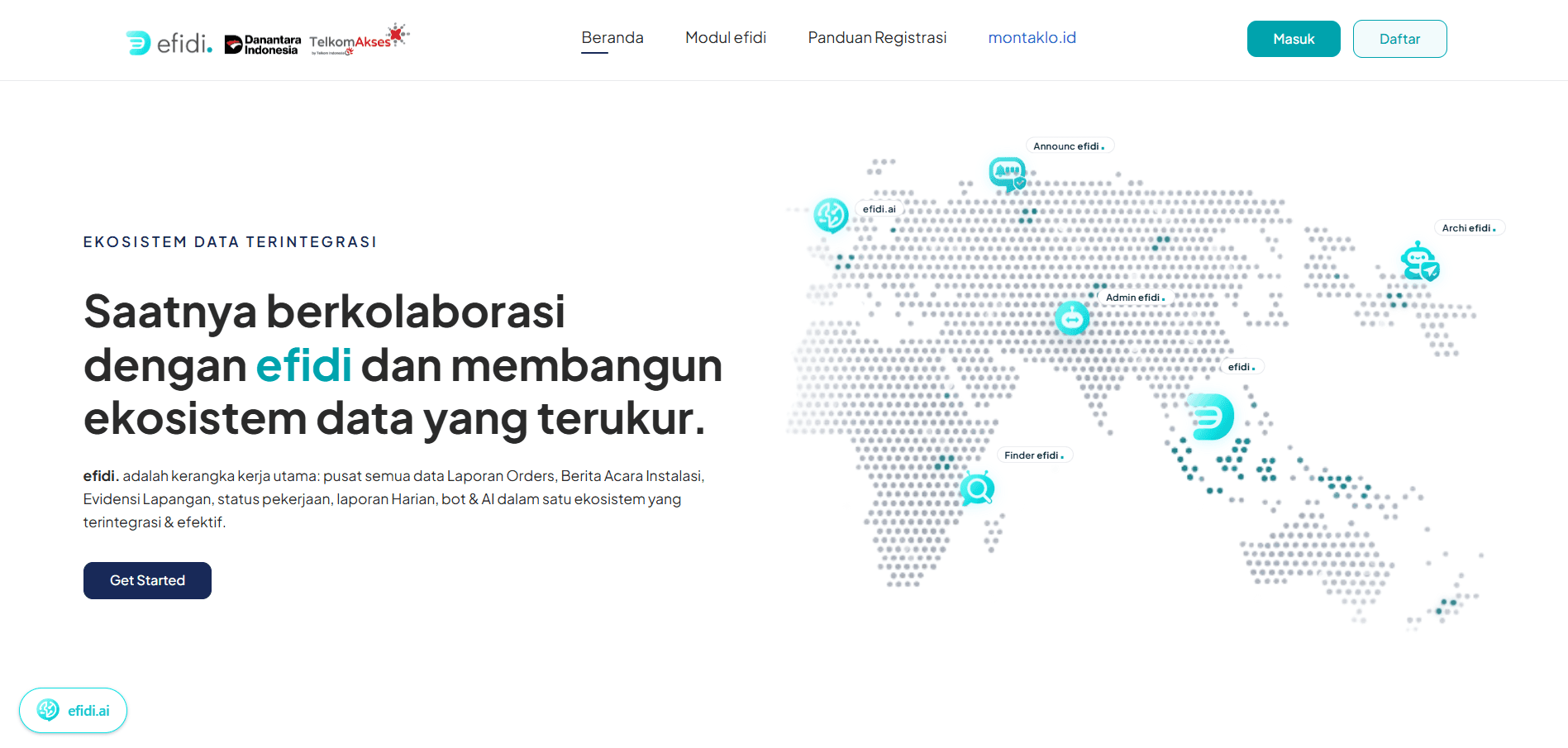
Task: Click the efidi logo in header
Action: 169,42
